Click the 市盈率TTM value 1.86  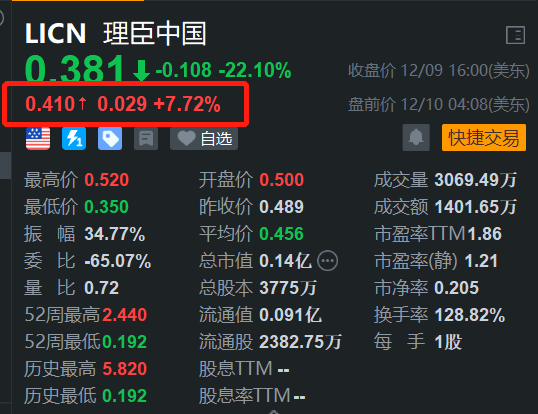point(484,234)
